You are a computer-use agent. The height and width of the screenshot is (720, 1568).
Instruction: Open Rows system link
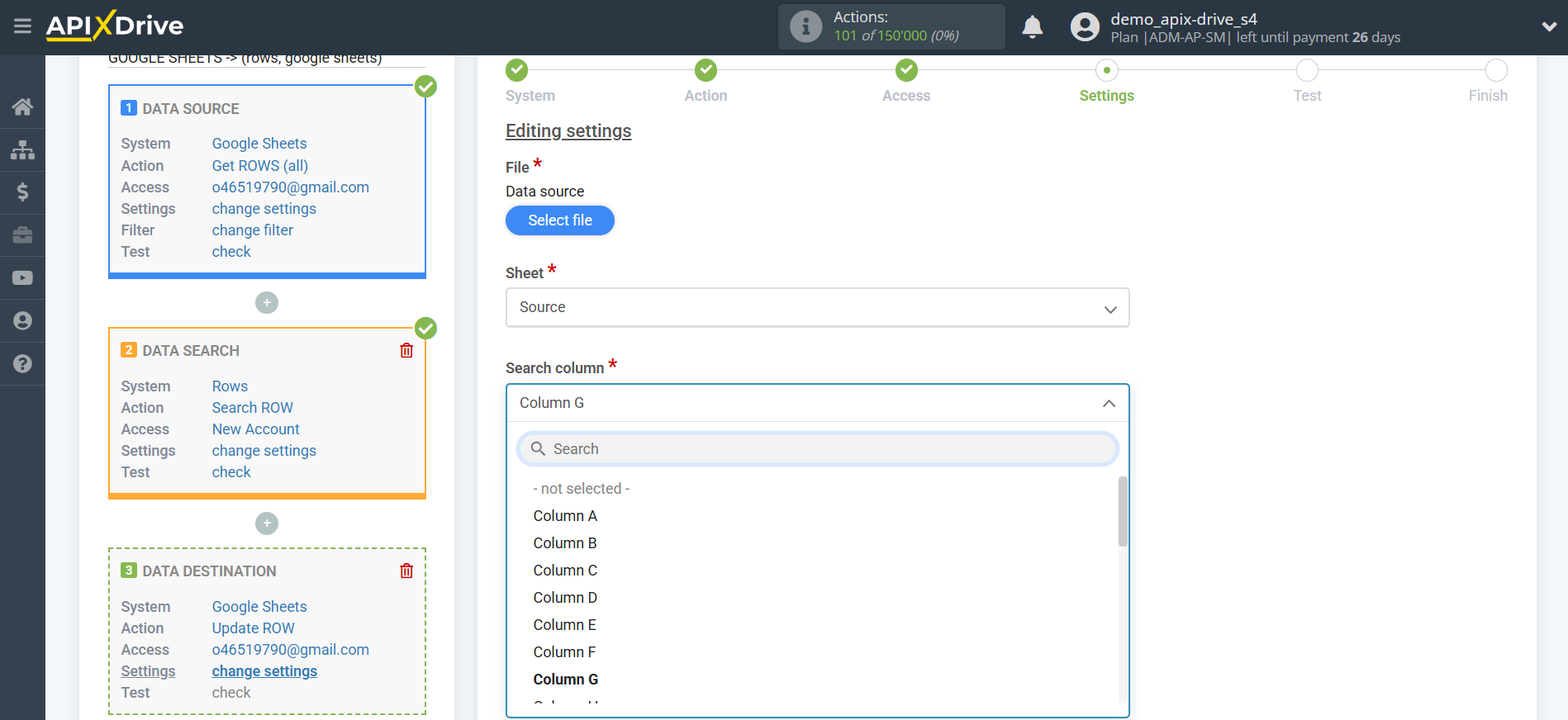pos(230,386)
